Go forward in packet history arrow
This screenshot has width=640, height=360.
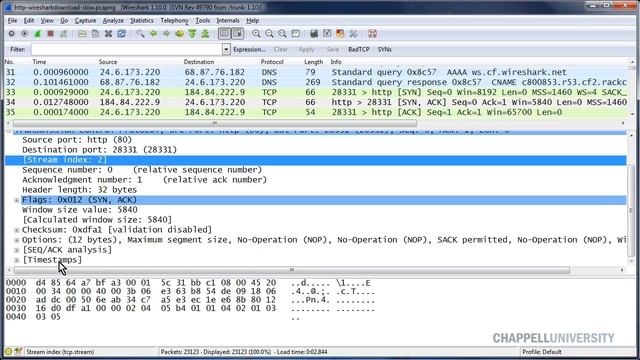click(x=166, y=34)
